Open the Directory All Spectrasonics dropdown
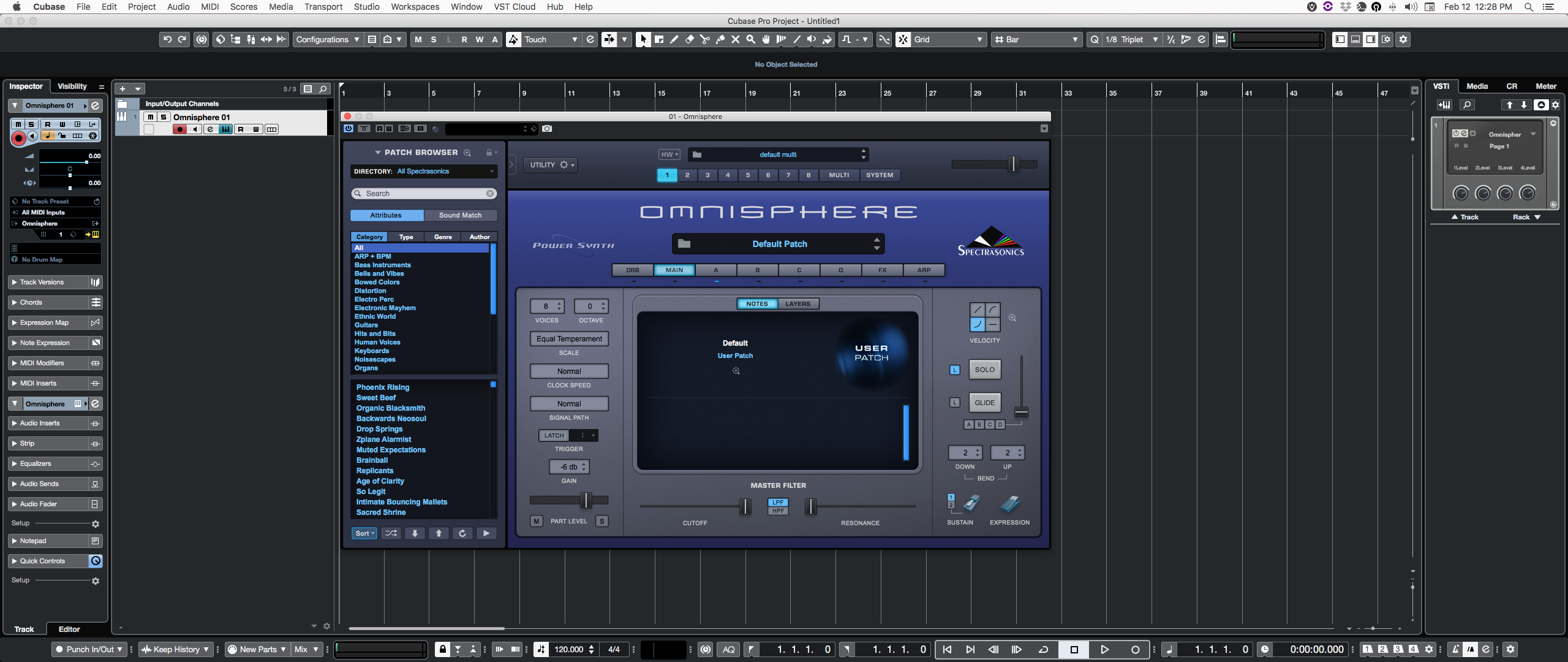 tap(424, 172)
